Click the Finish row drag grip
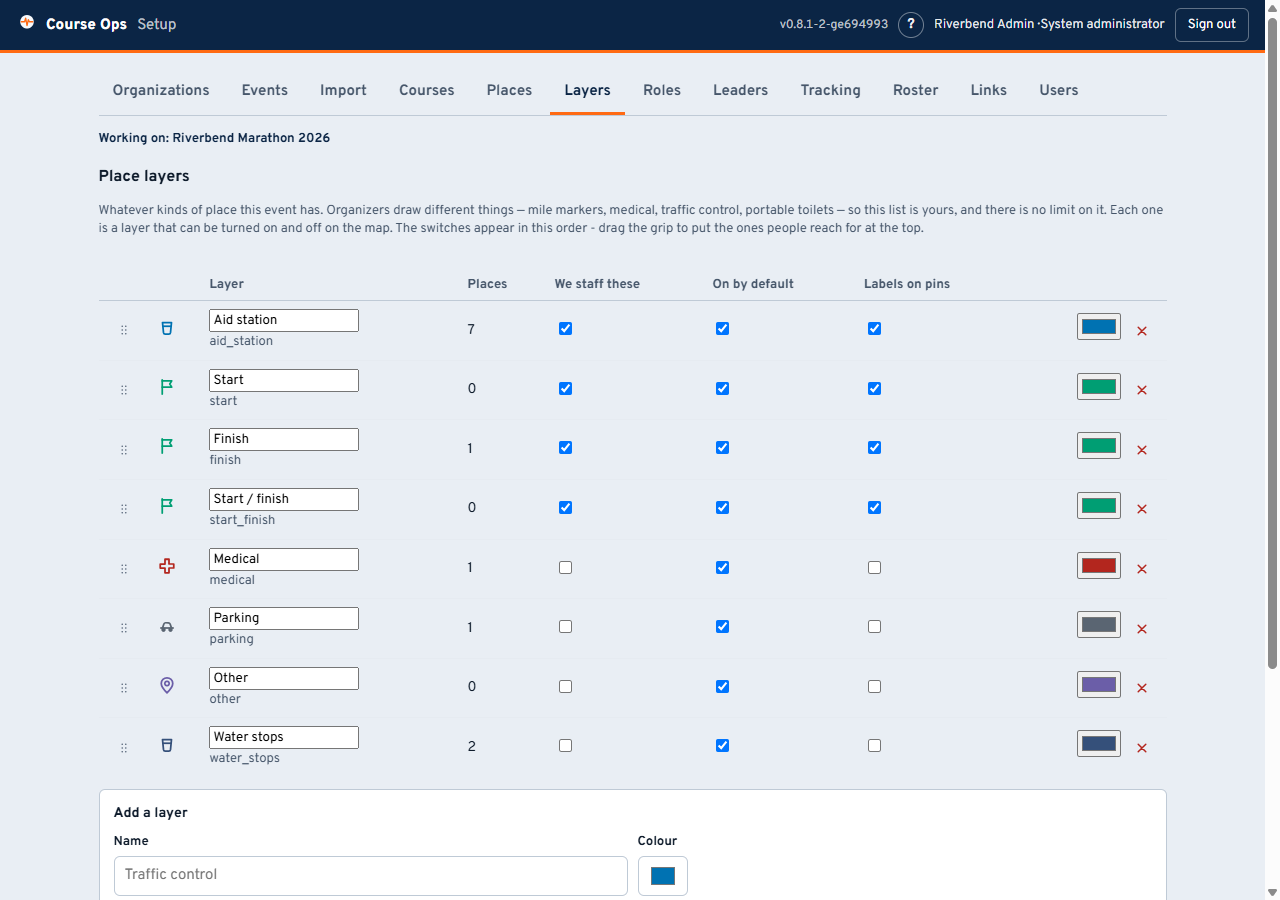The height and width of the screenshot is (900, 1280). [x=124, y=450]
